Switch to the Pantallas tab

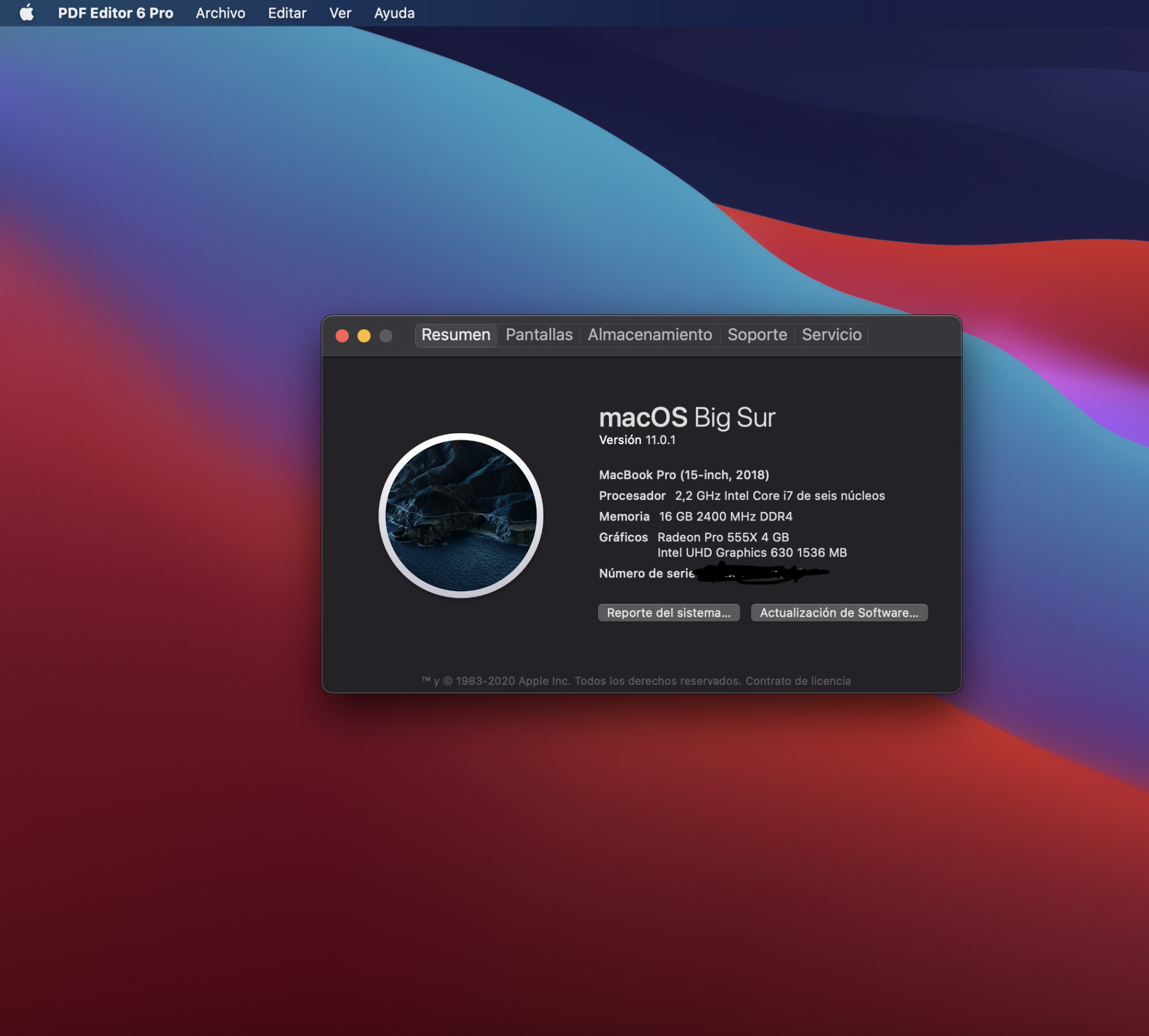(539, 334)
